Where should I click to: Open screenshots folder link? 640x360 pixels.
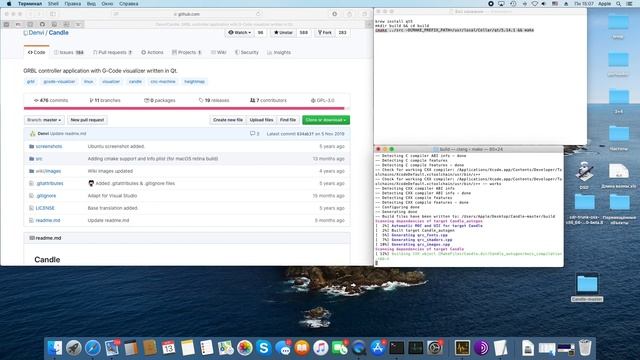click(49, 146)
